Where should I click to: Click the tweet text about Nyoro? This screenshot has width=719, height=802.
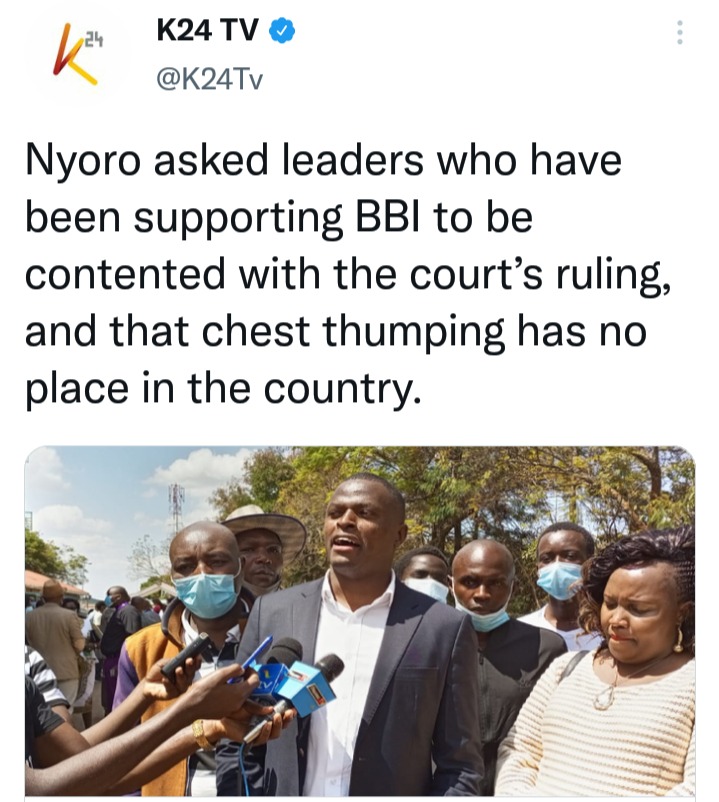pos(348,274)
